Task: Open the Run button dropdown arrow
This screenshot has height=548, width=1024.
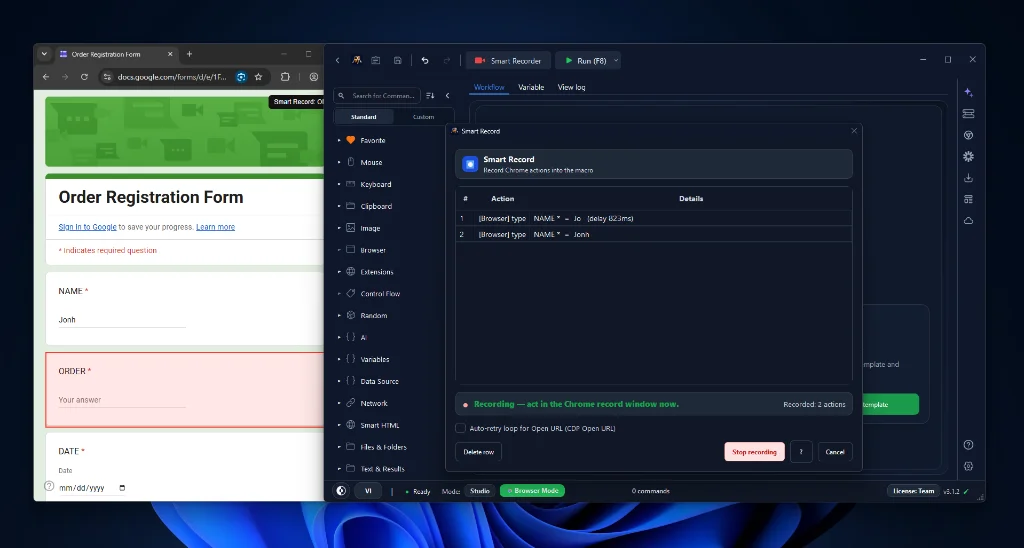Action: pos(616,61)
